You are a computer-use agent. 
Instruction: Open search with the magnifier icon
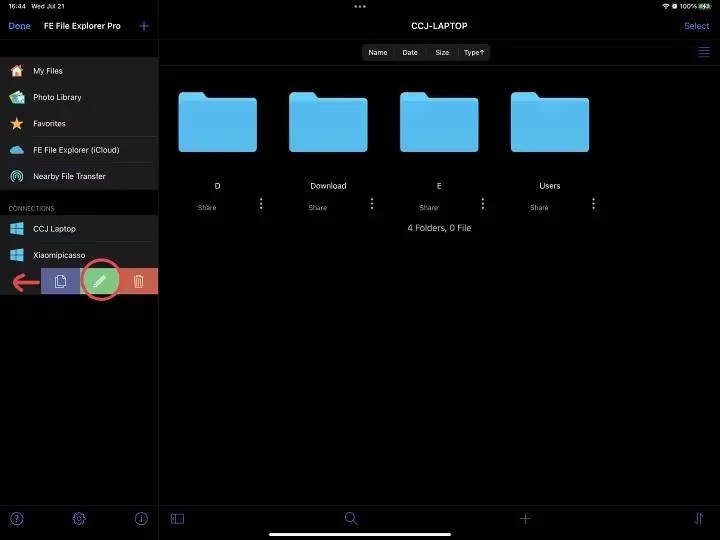pyautogui.click(x=351, y=518)
